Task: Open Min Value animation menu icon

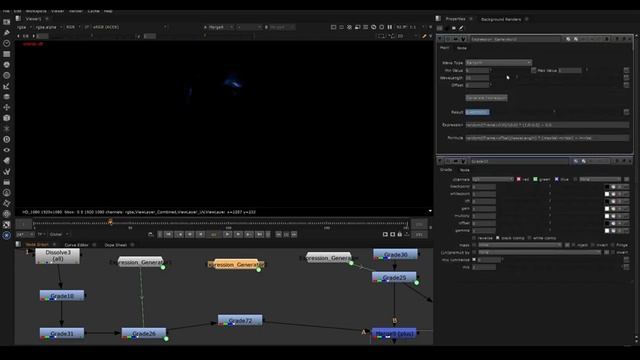Action: point(626,70)
